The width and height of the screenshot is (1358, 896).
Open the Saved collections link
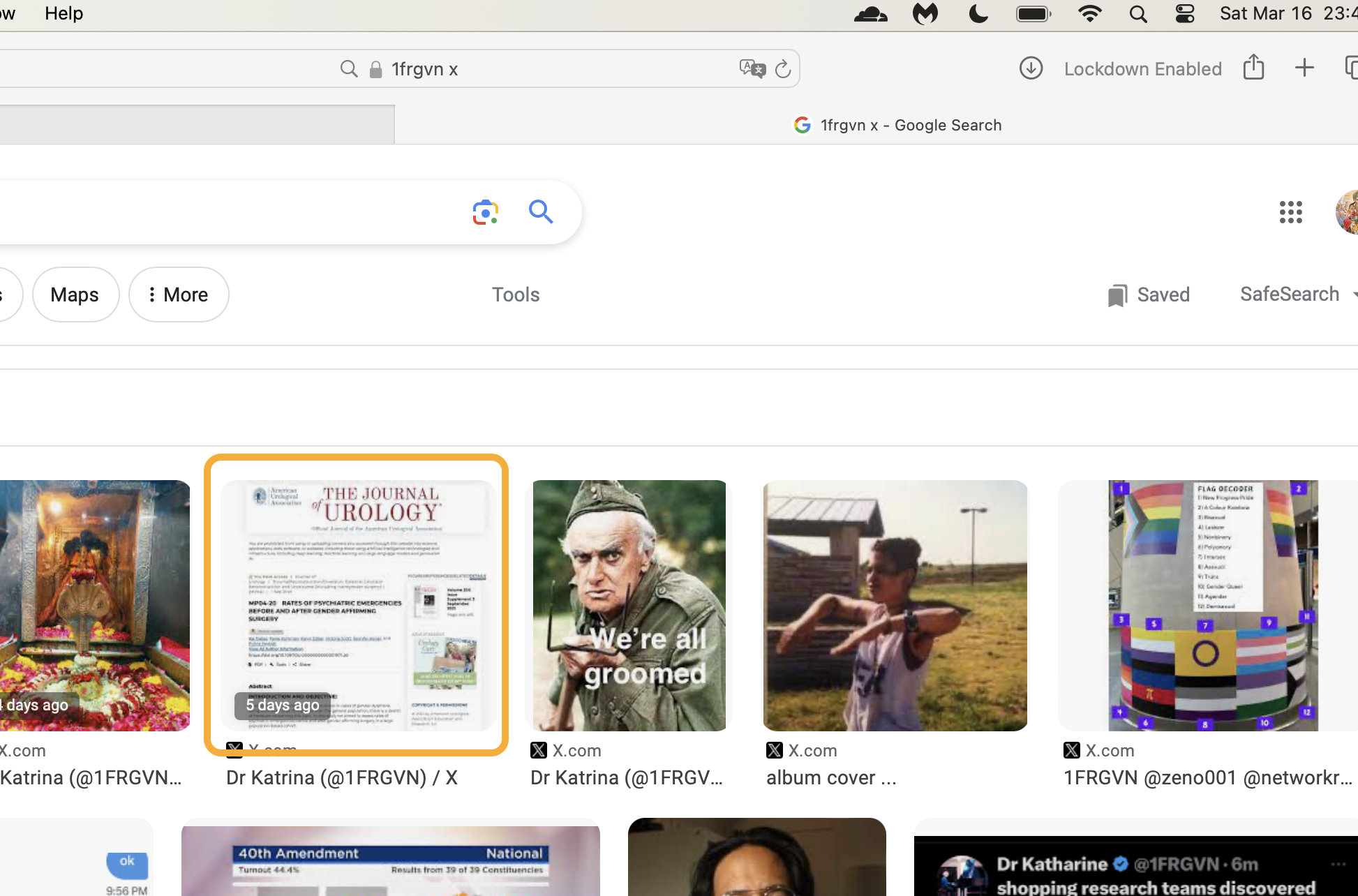(x=1149, y=294)
